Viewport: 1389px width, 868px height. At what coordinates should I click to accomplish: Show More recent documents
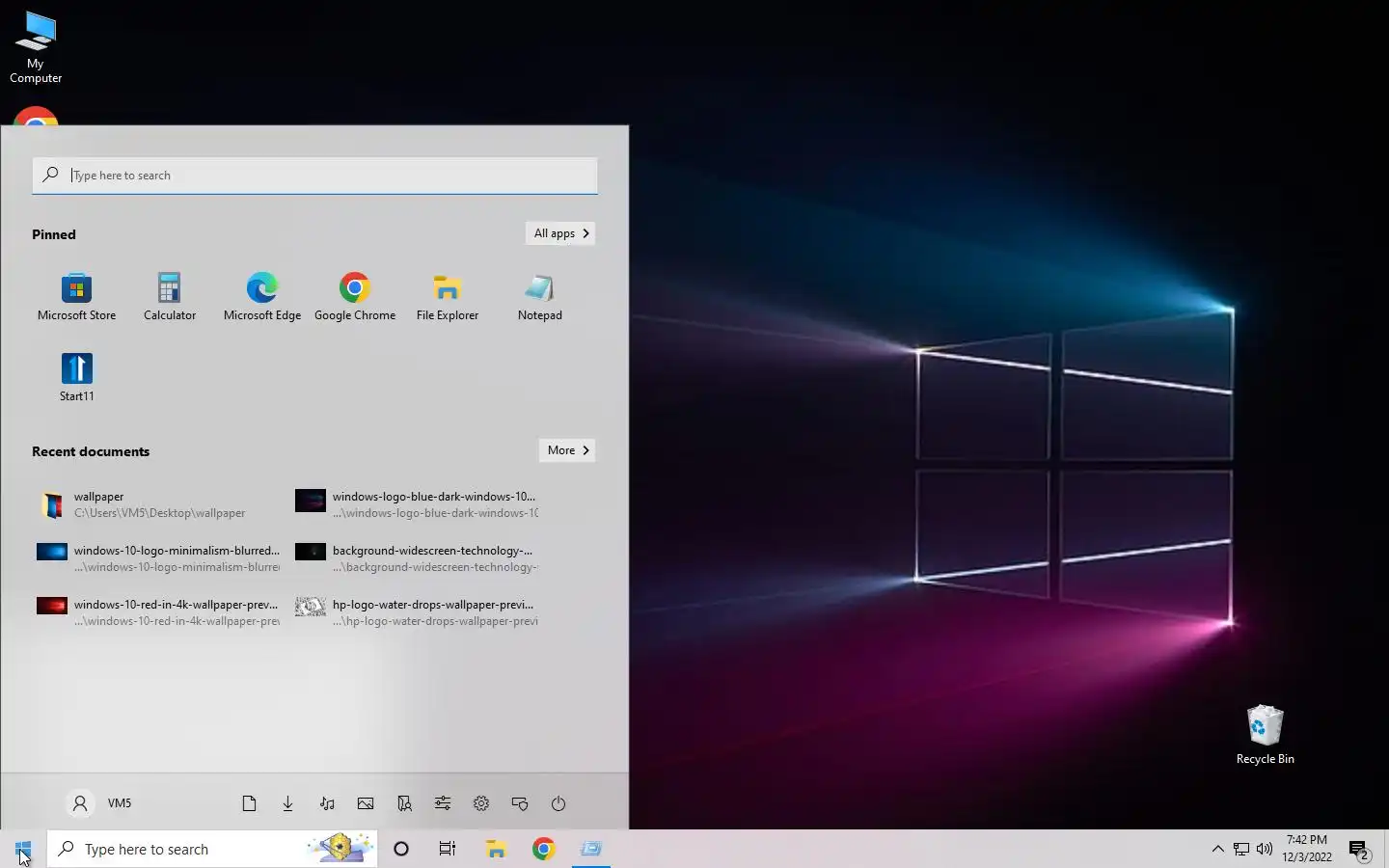coord(567,450)
